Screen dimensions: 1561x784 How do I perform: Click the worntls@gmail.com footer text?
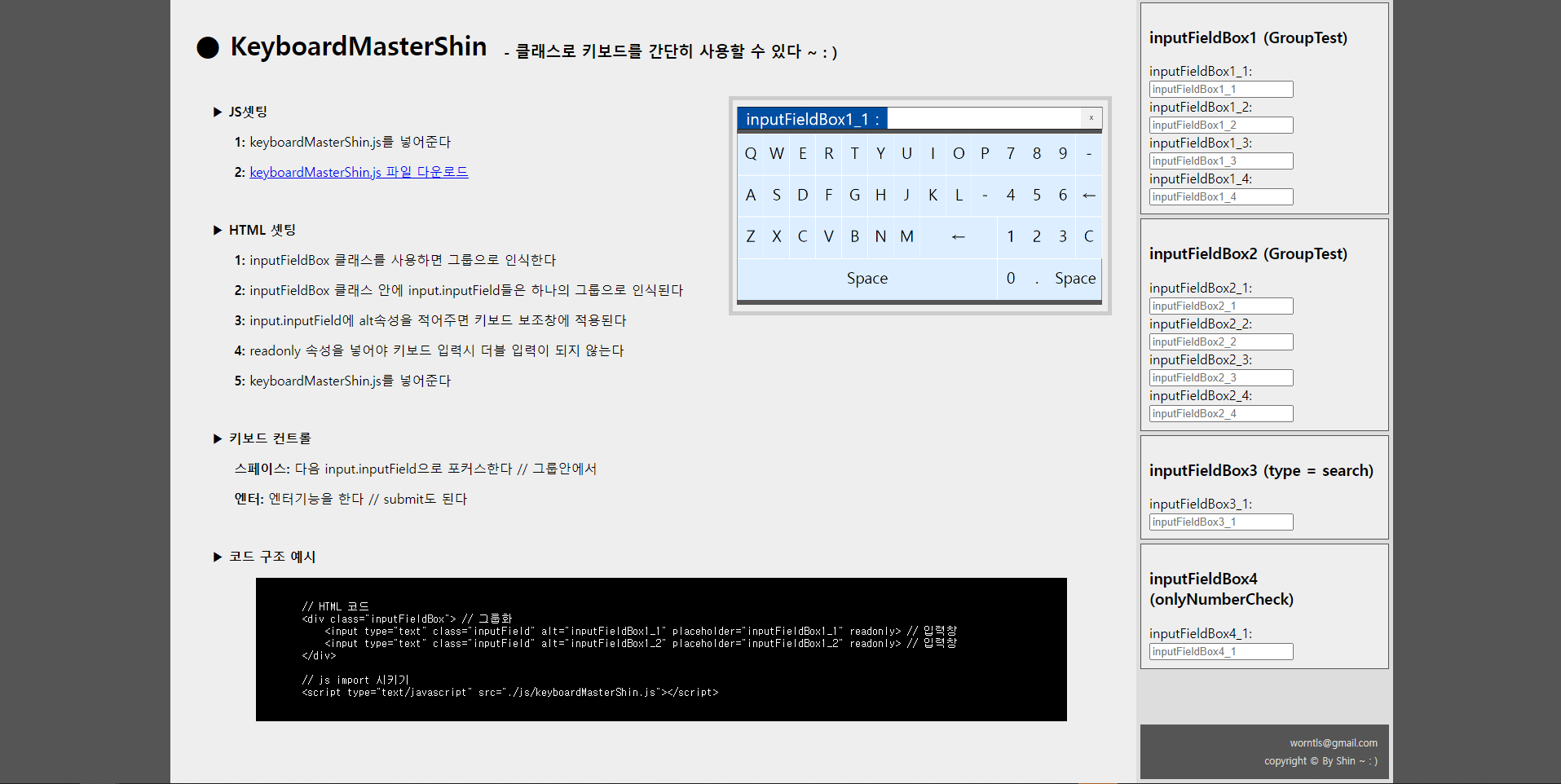[x=1334, y=742]
